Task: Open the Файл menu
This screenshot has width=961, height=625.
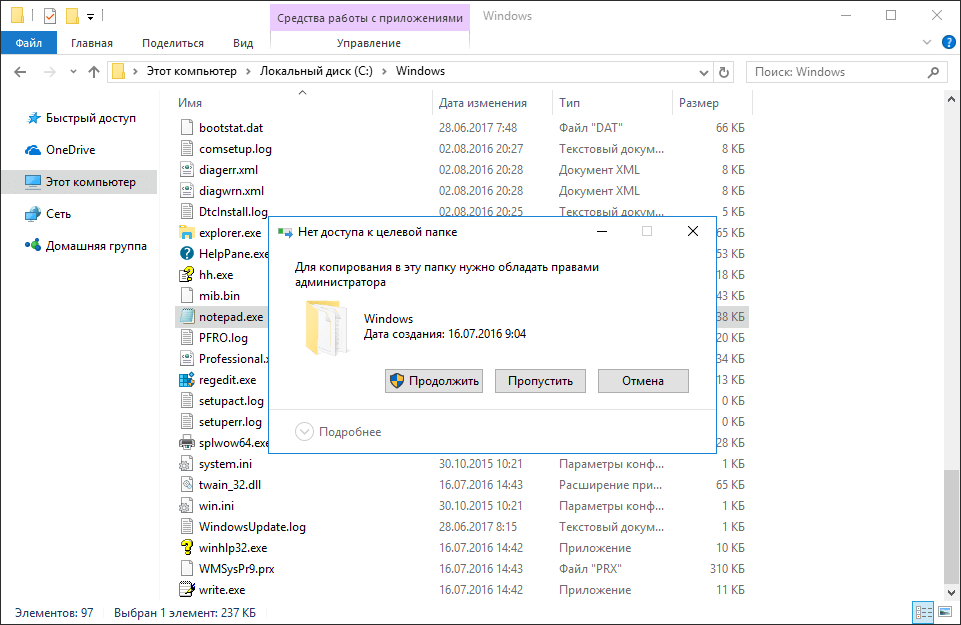Action: [x=28, y=42]
